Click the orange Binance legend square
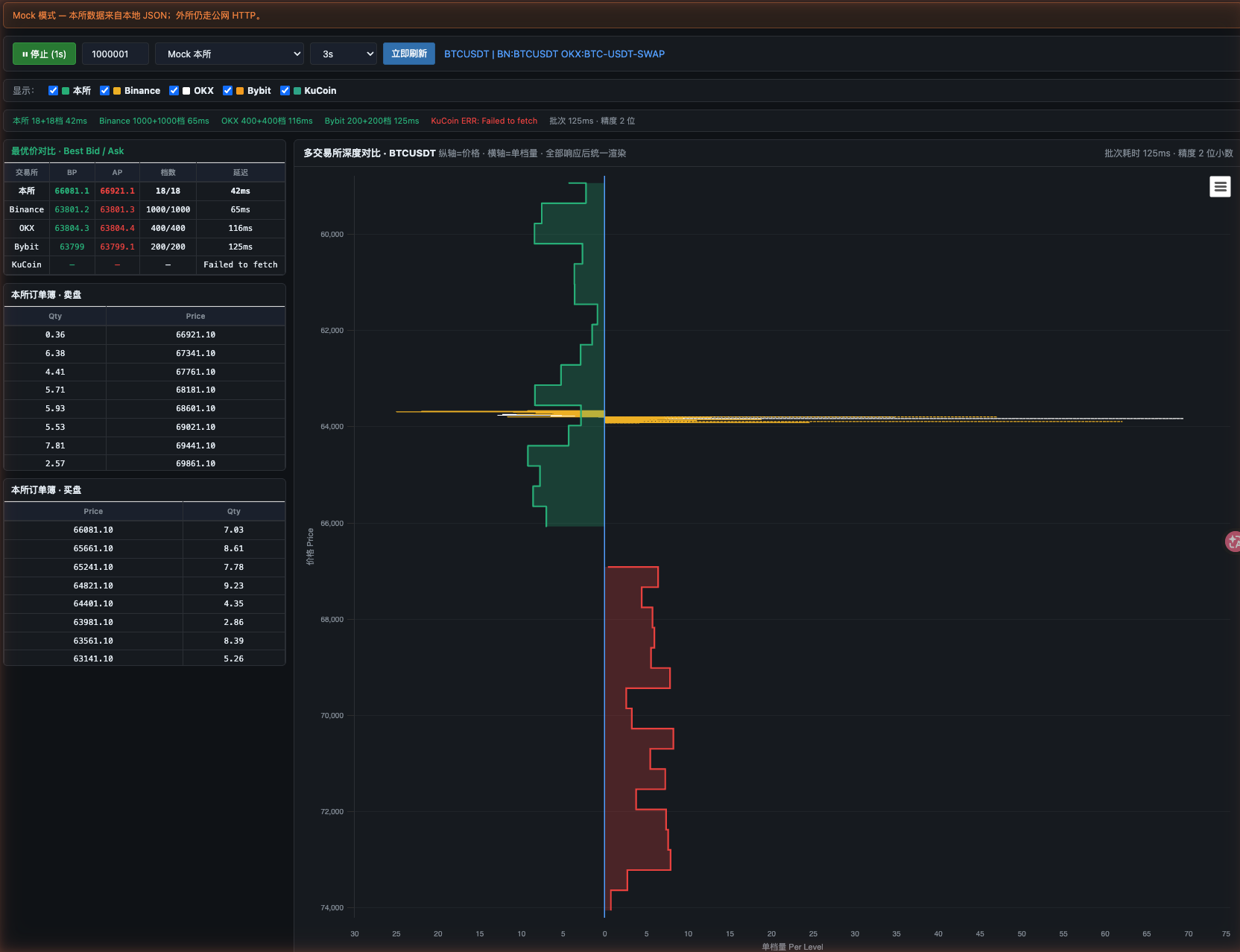This screenshot has width=1240, height=952. [117, 91]
